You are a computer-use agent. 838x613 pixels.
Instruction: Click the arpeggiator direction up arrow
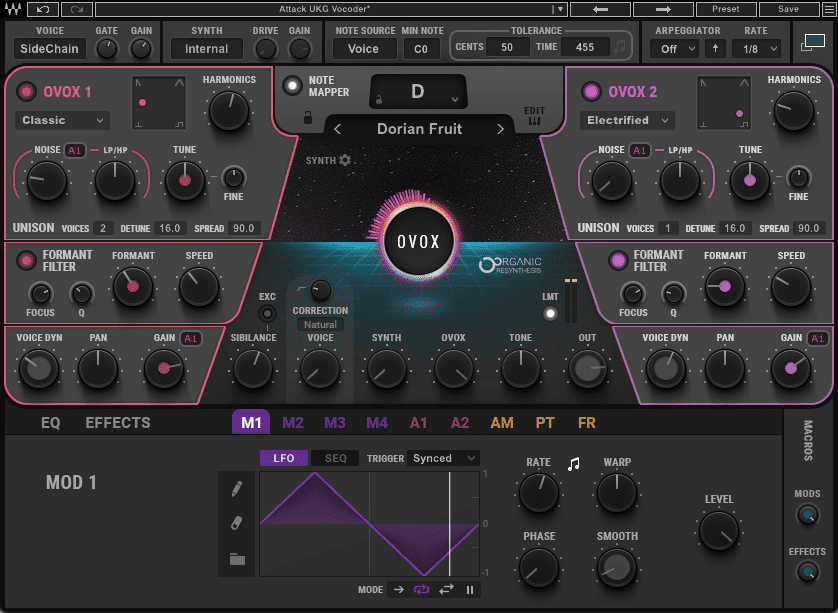tap(715, 49)
